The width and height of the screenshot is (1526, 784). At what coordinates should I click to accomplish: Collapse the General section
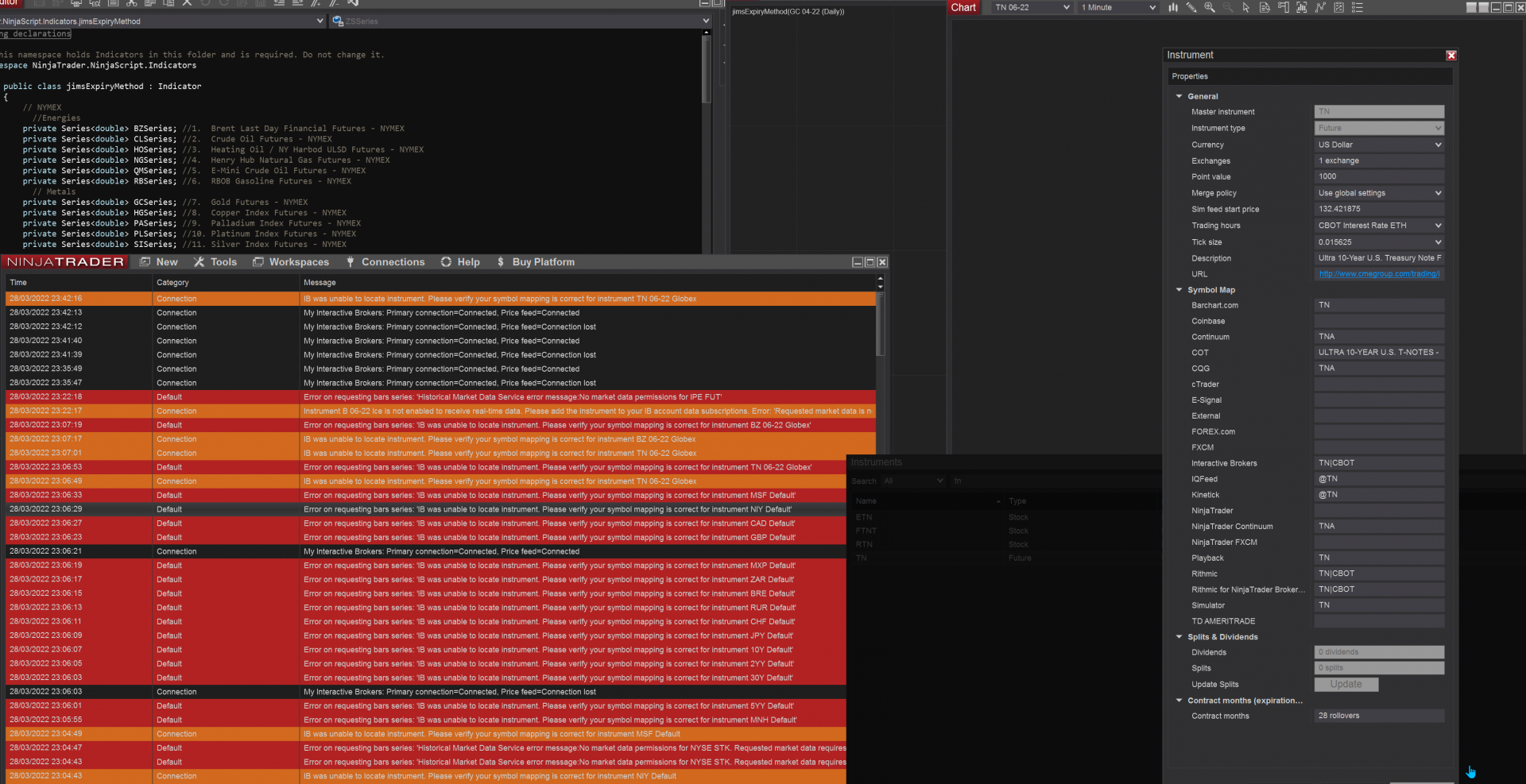pyautogui.click(x=1179, y=96)
